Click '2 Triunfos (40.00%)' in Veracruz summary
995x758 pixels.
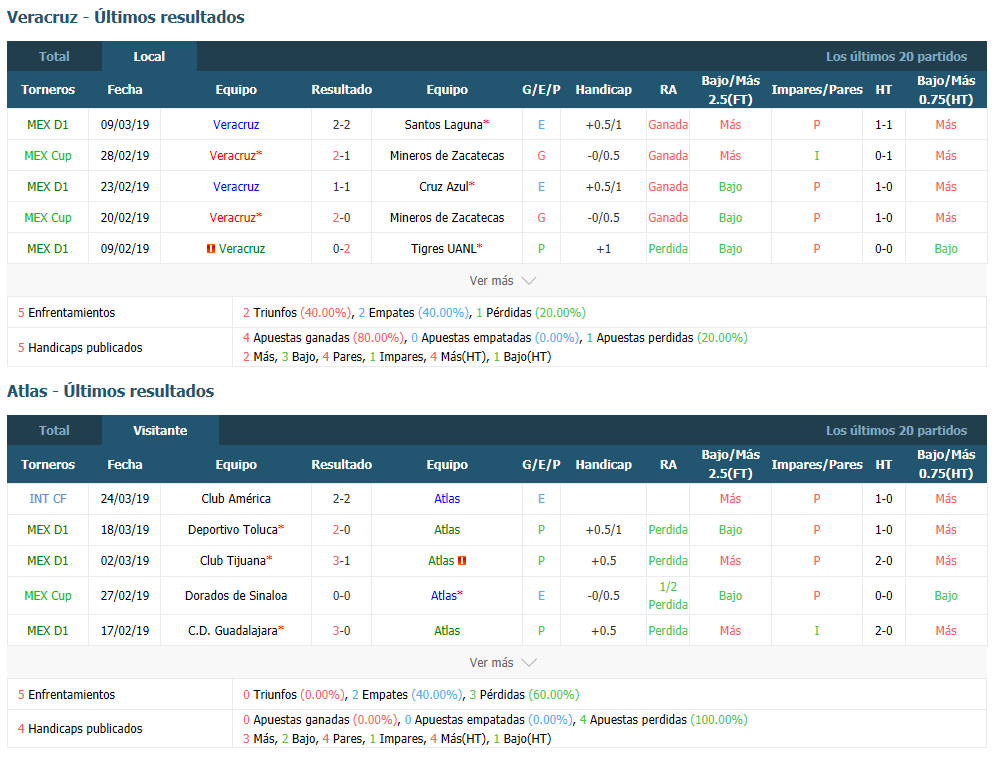click(x=296, y=313)
